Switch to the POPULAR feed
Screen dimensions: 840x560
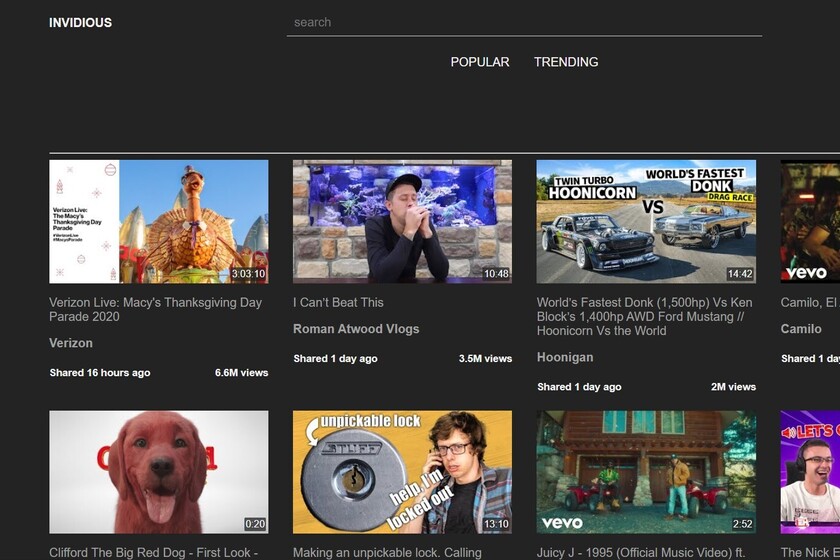[479, 62]
